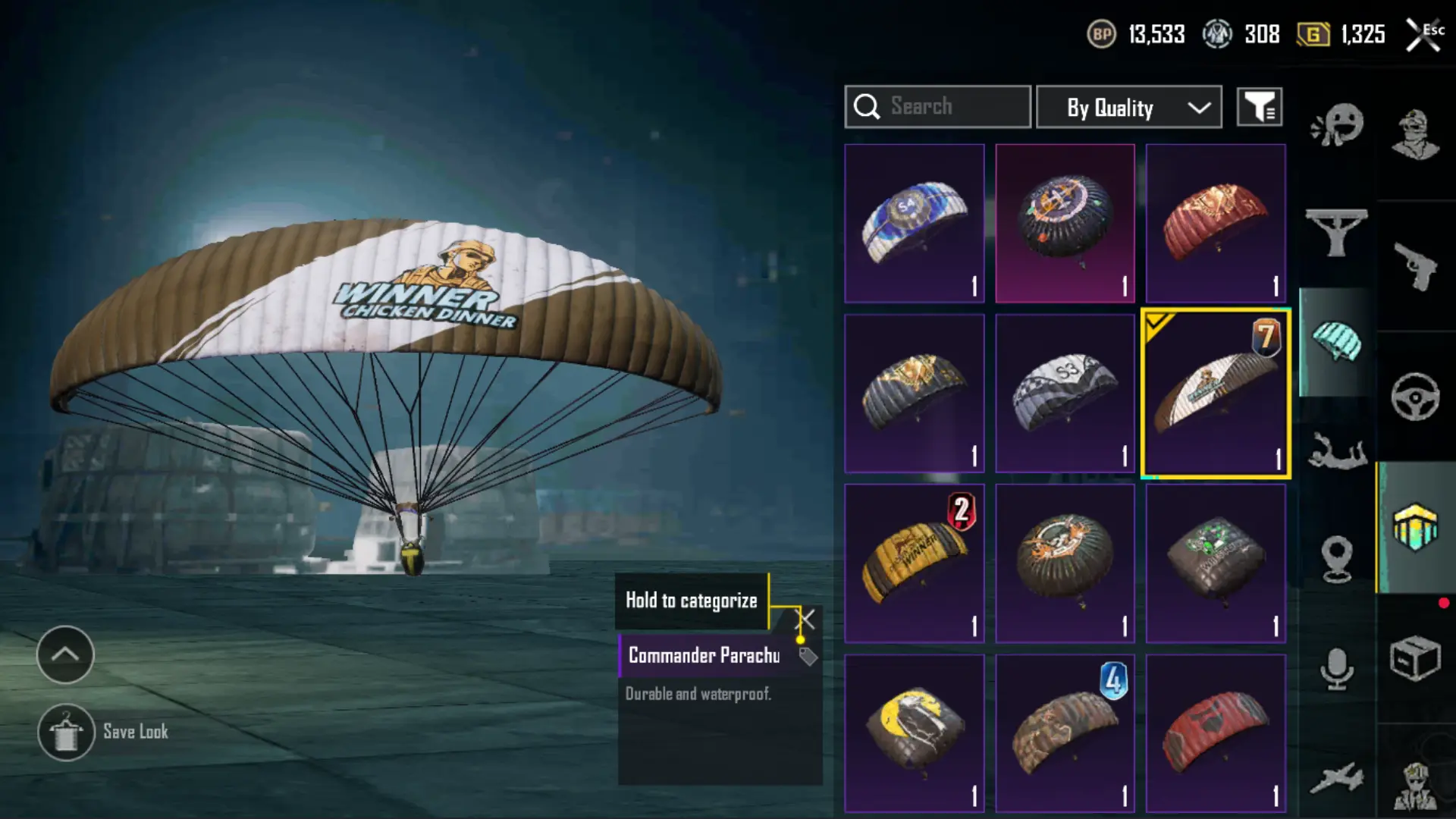1456x819 pixels.
Task: Expand the By Quality sort dropdown
Action: coord(1129,107)
